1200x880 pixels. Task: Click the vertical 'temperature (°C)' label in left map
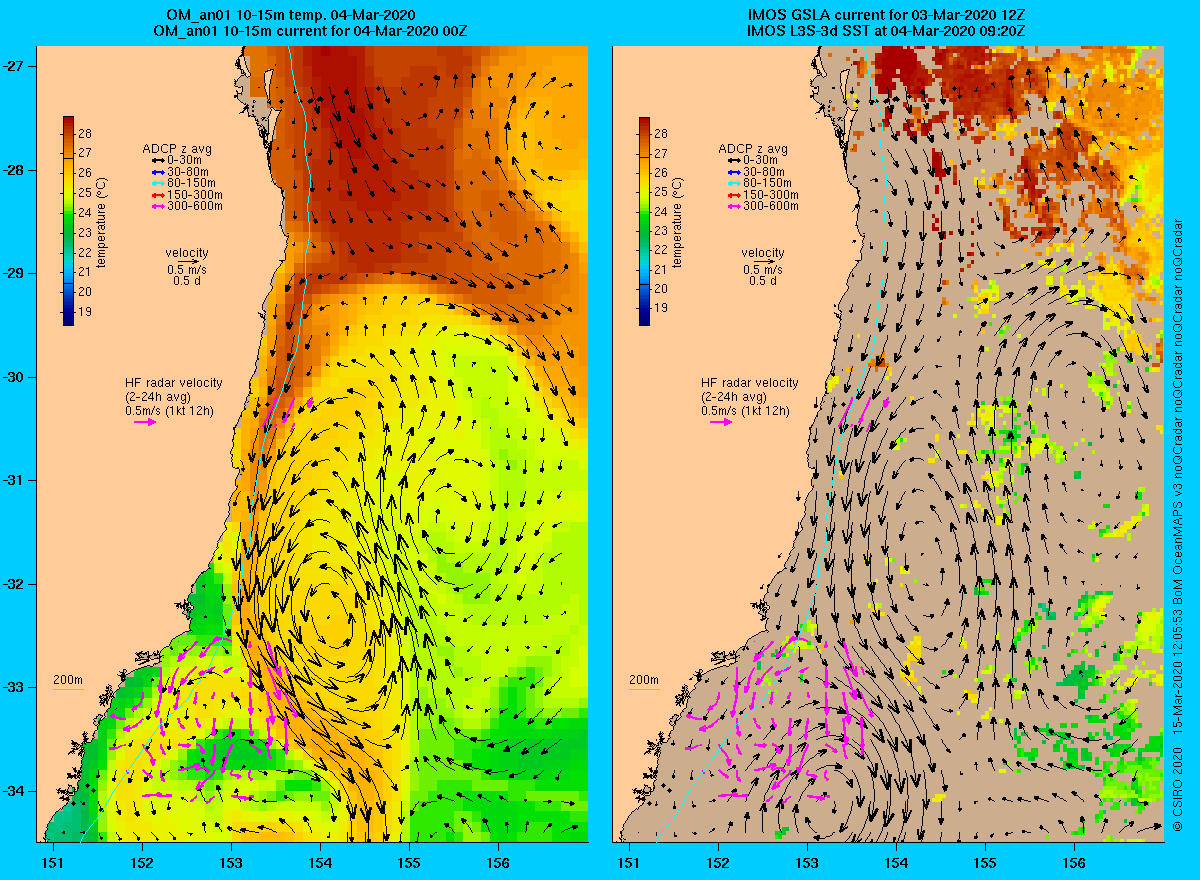tap(102, 223)
